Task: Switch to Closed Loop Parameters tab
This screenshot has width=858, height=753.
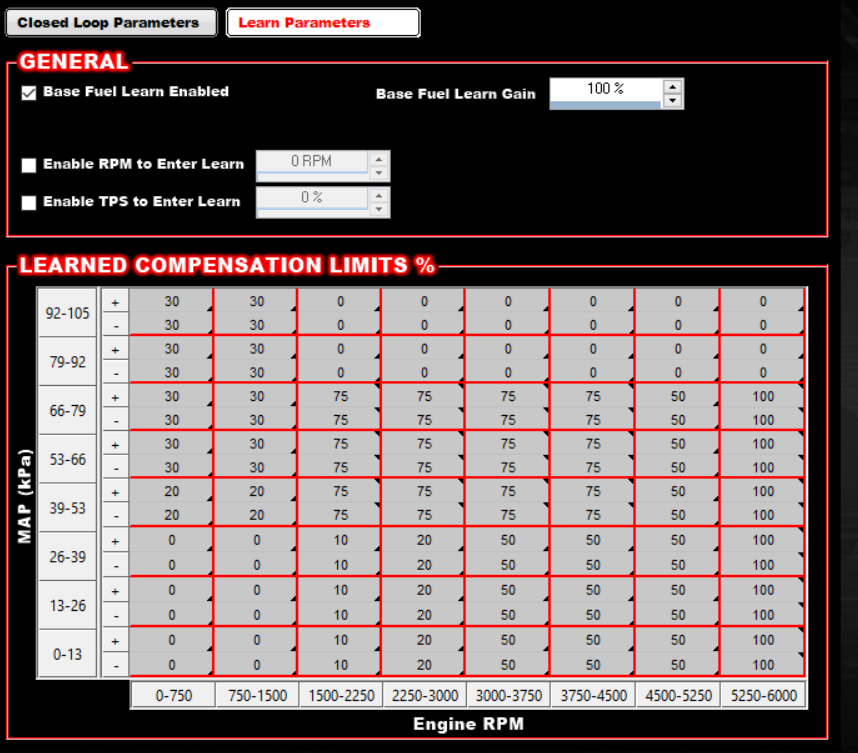Action: (108, 23)
